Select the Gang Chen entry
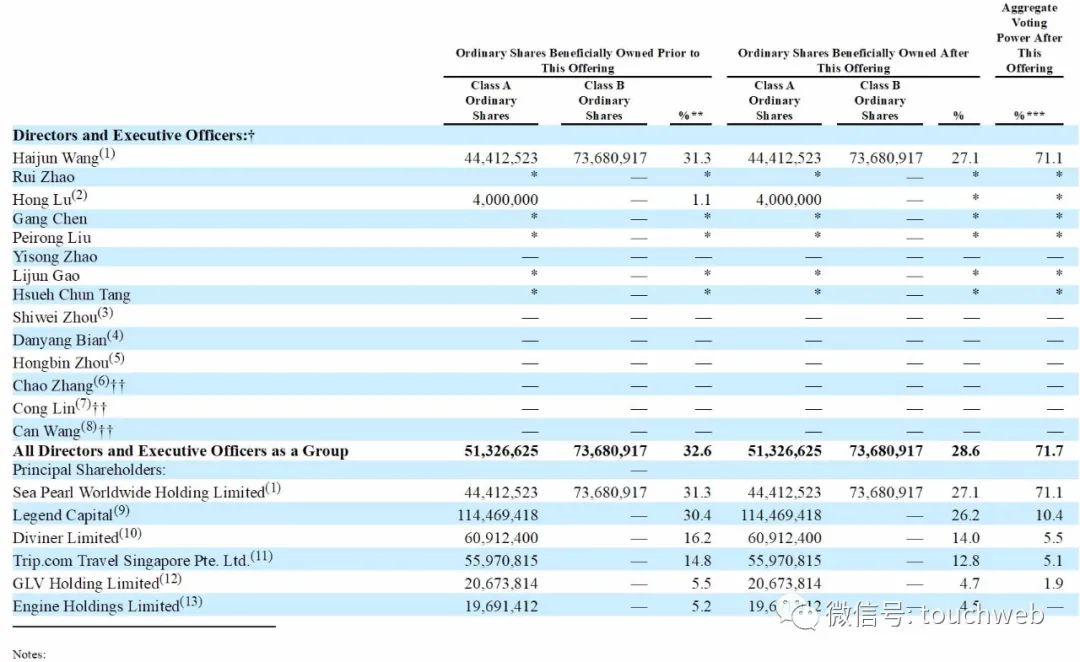The width and height of the screenshot is (1080, 662). click(x=50, y=219)
